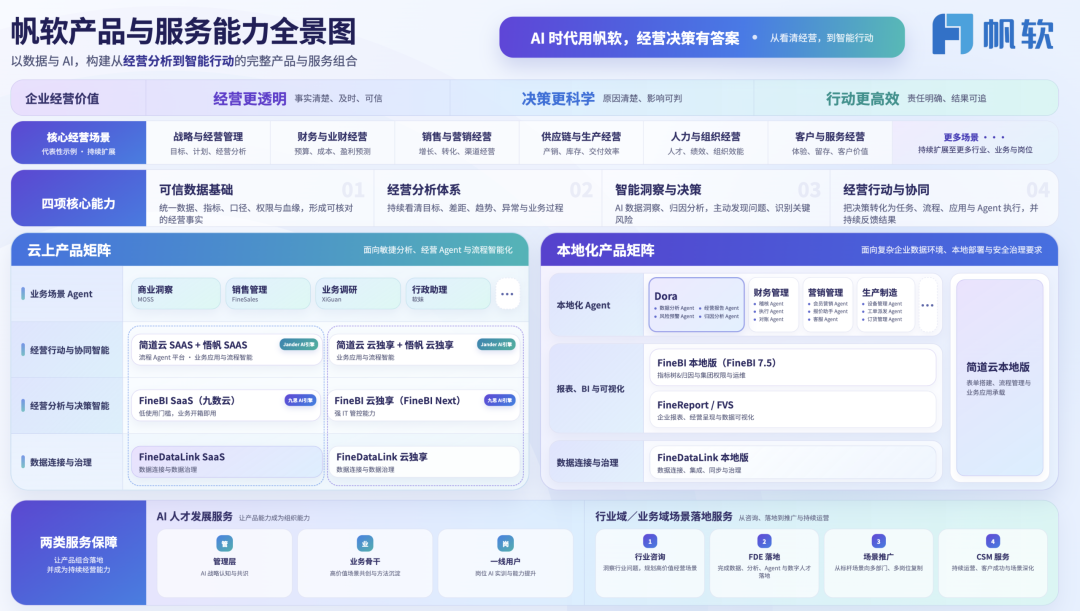Choose FineBI 云独享（FineBI Next）card
This screenshot has width=1080, height=611.
pyautogui.click(x=424, y=406)
